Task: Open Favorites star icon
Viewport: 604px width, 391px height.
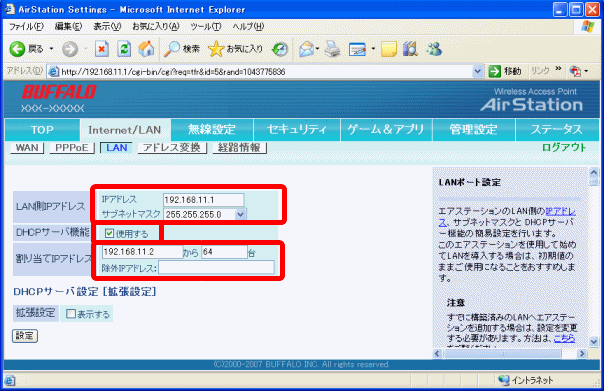Action: point(216,49)
